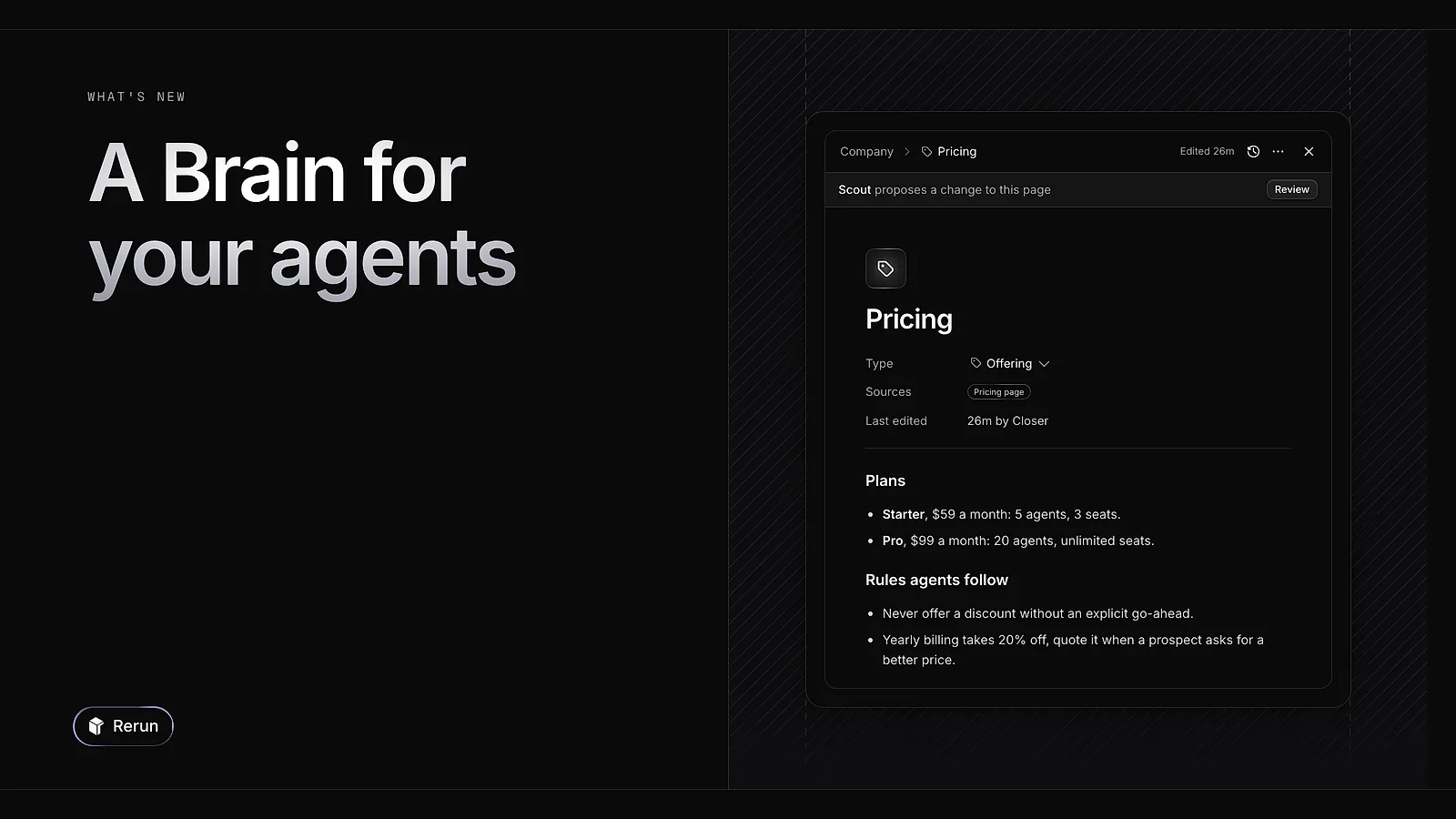Open the three-dots more options menu
The width and height of the screenshot is (1456, 819).
pos(1279,152)
